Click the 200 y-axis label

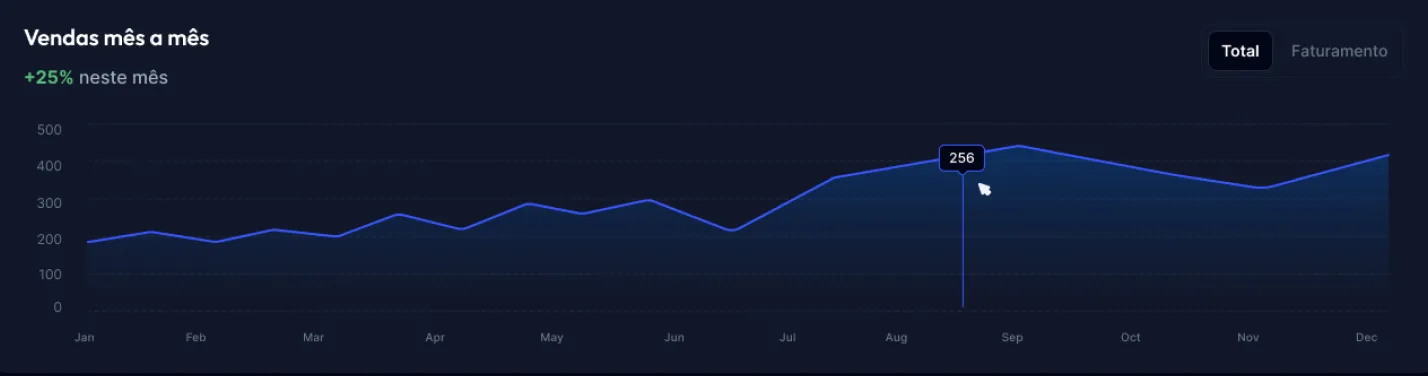click(49, 239)
